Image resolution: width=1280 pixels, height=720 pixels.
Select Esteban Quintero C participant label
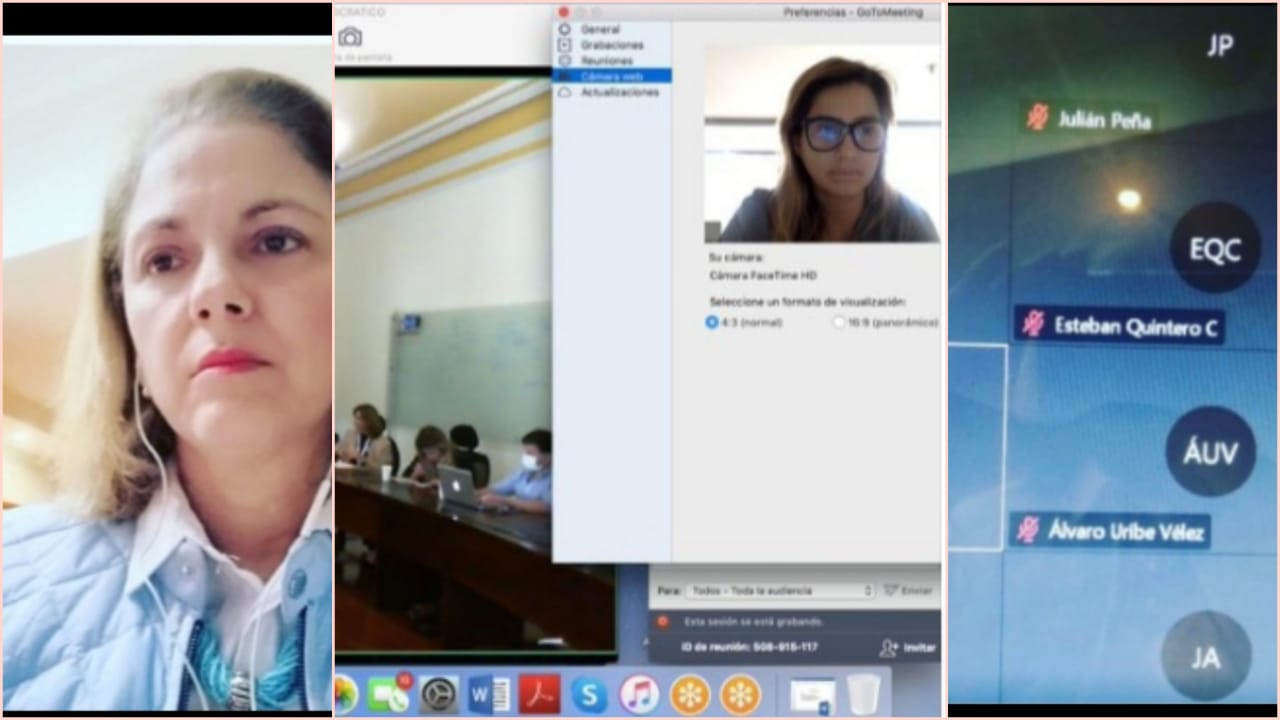(1120, 326)
